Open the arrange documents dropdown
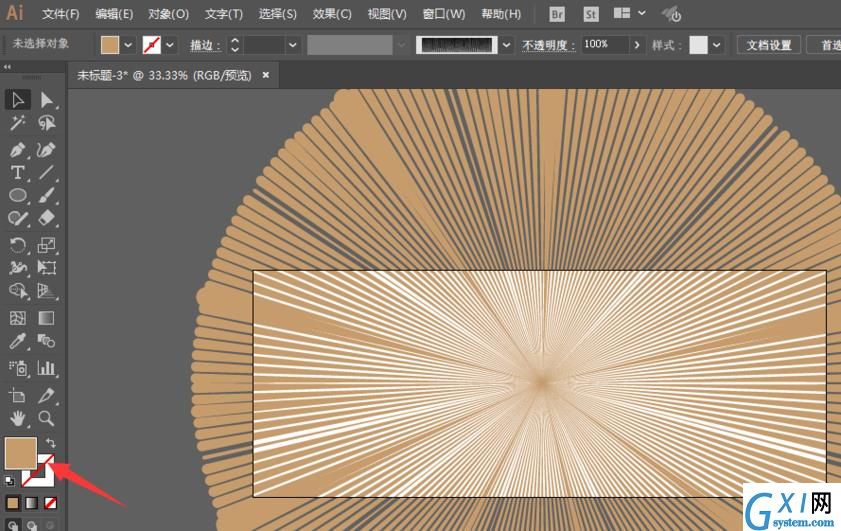841x531 pixels. tap(630, 13)
